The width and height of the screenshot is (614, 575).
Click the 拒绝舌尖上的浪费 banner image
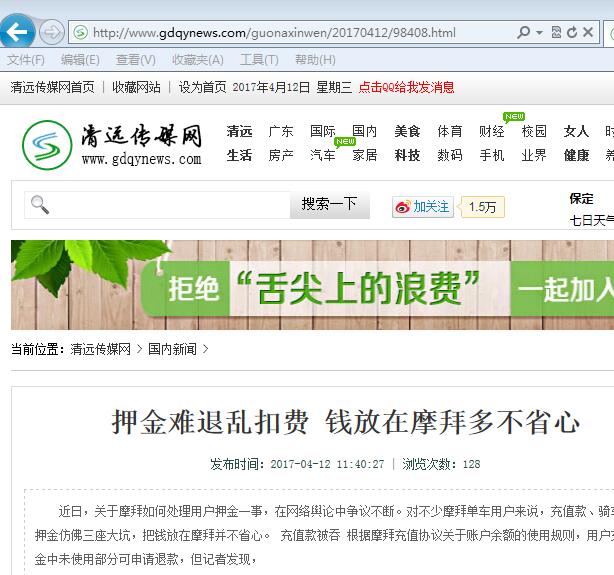[312, 285]
